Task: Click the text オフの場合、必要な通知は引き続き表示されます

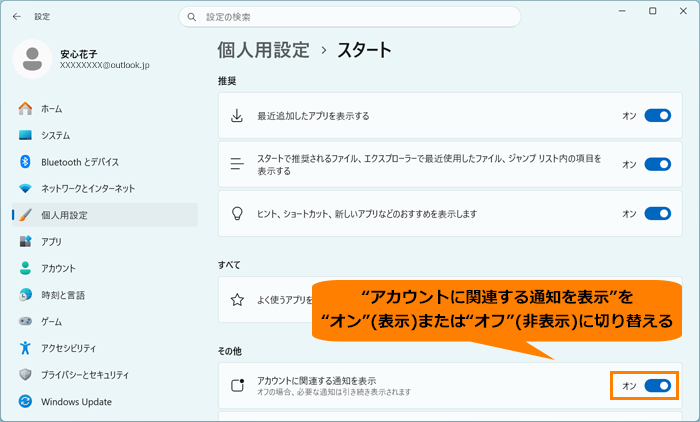Action: pyautogui.click(x=334, y=392)
